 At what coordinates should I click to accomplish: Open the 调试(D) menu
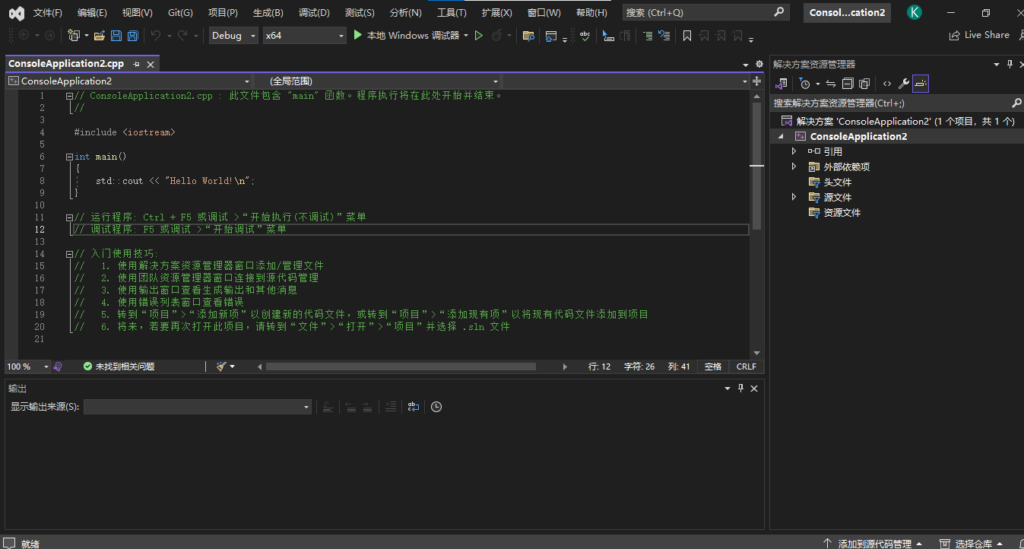[x=314, y=12]
